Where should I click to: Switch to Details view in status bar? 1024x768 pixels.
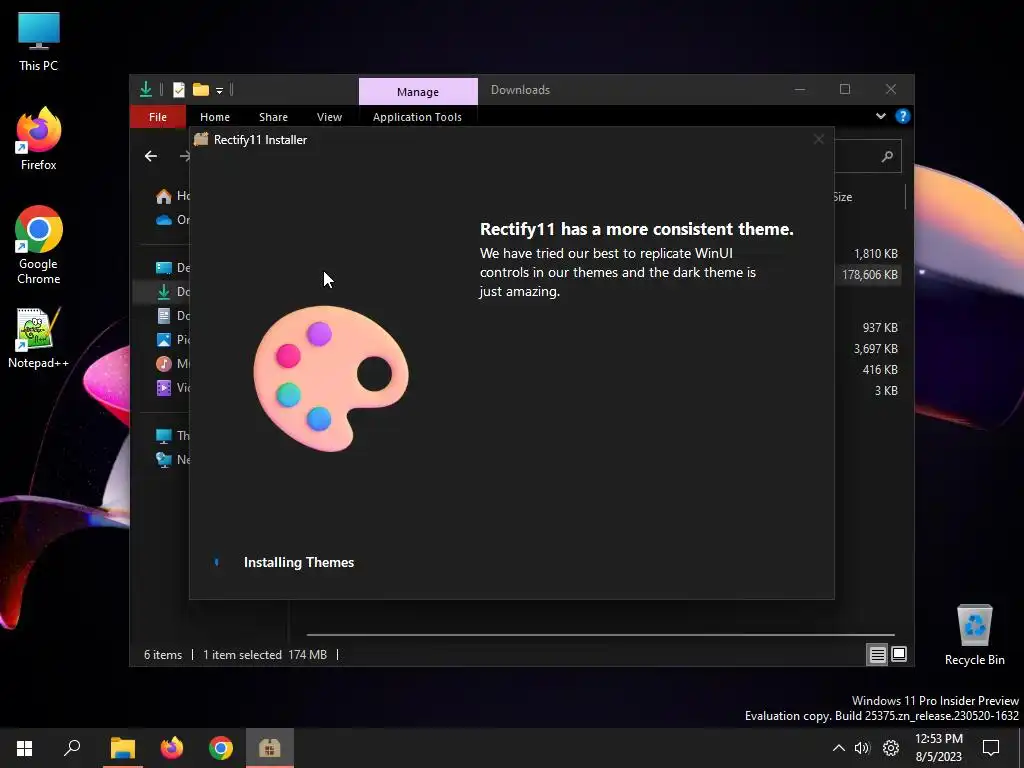[x=877, y=654]
